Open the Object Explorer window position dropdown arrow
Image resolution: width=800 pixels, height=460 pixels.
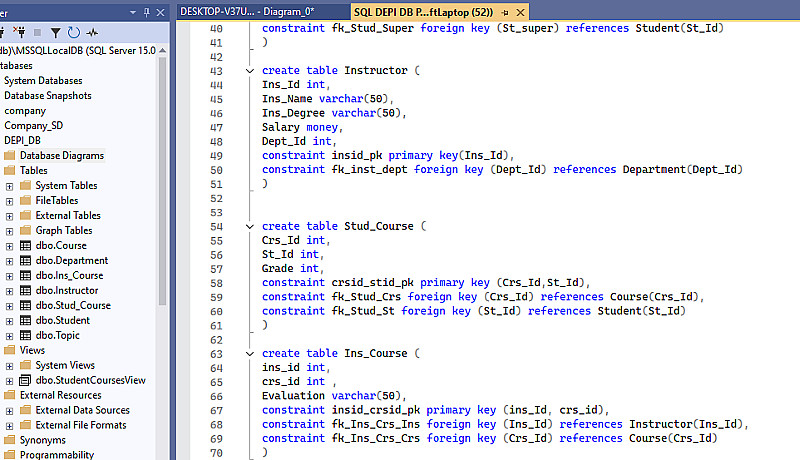pyautogui.click(x=133, y=12)
